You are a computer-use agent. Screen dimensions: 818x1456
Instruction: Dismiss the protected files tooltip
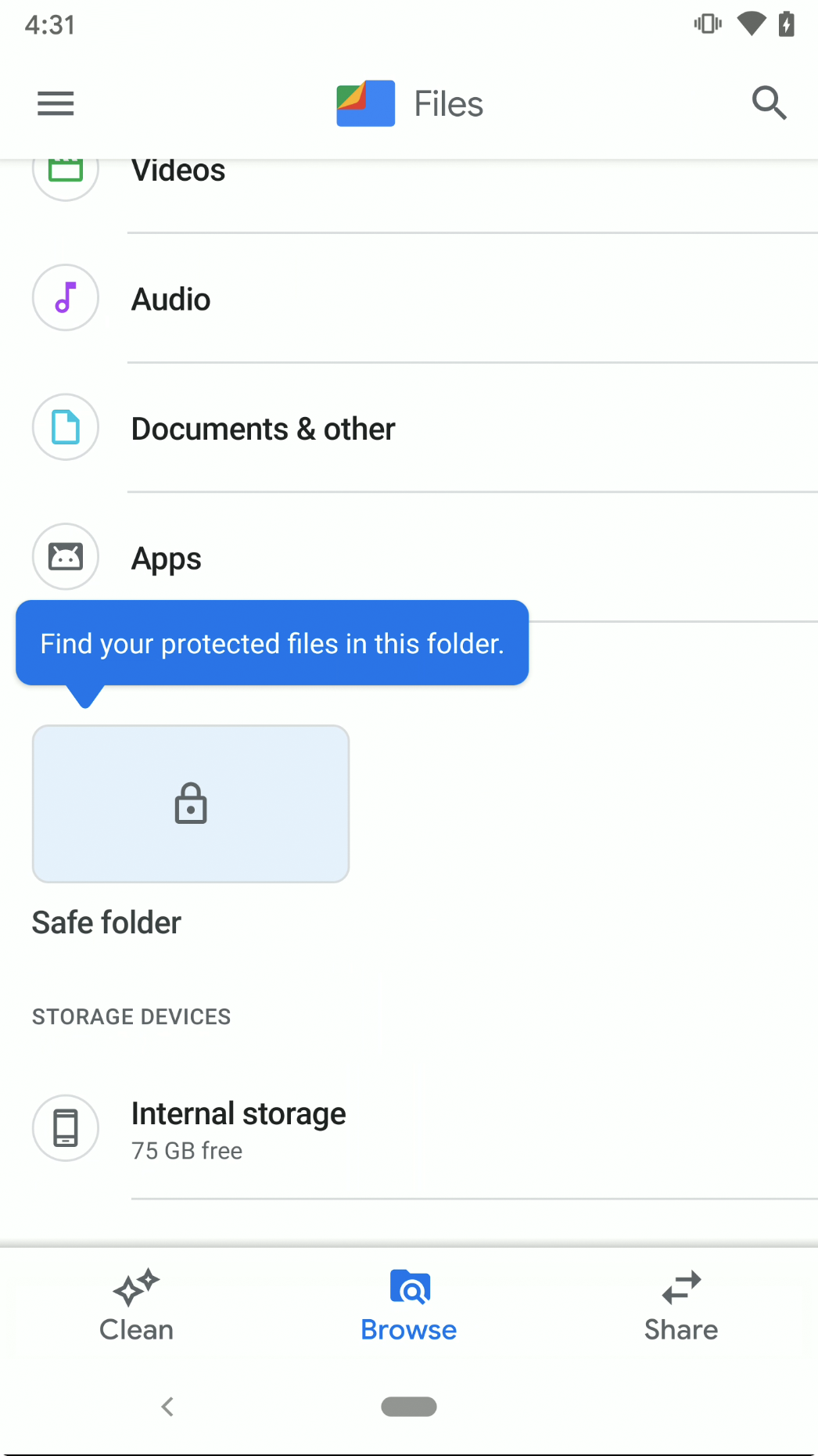[x=271, y=642]
